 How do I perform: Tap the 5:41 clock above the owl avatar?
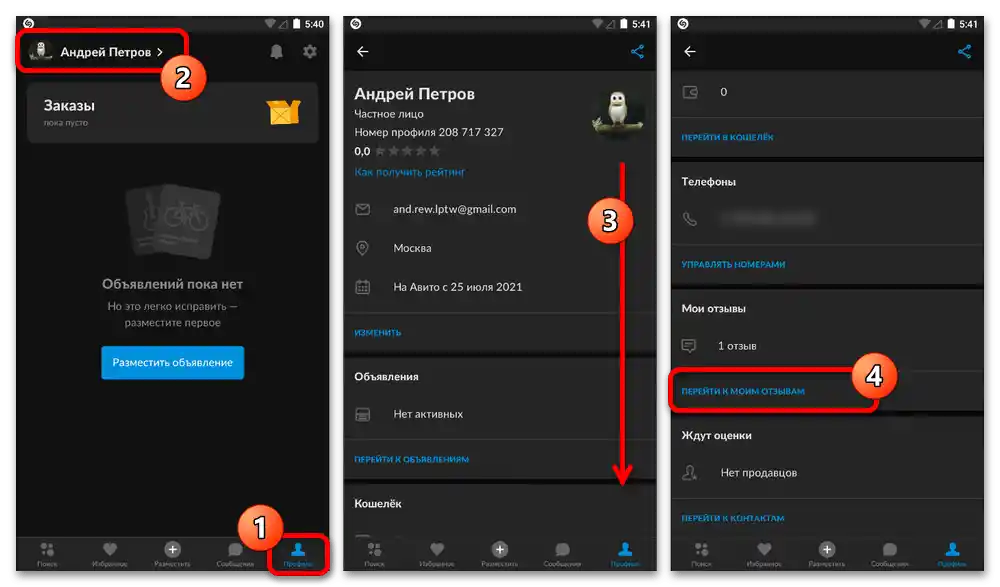pos(641,24)
